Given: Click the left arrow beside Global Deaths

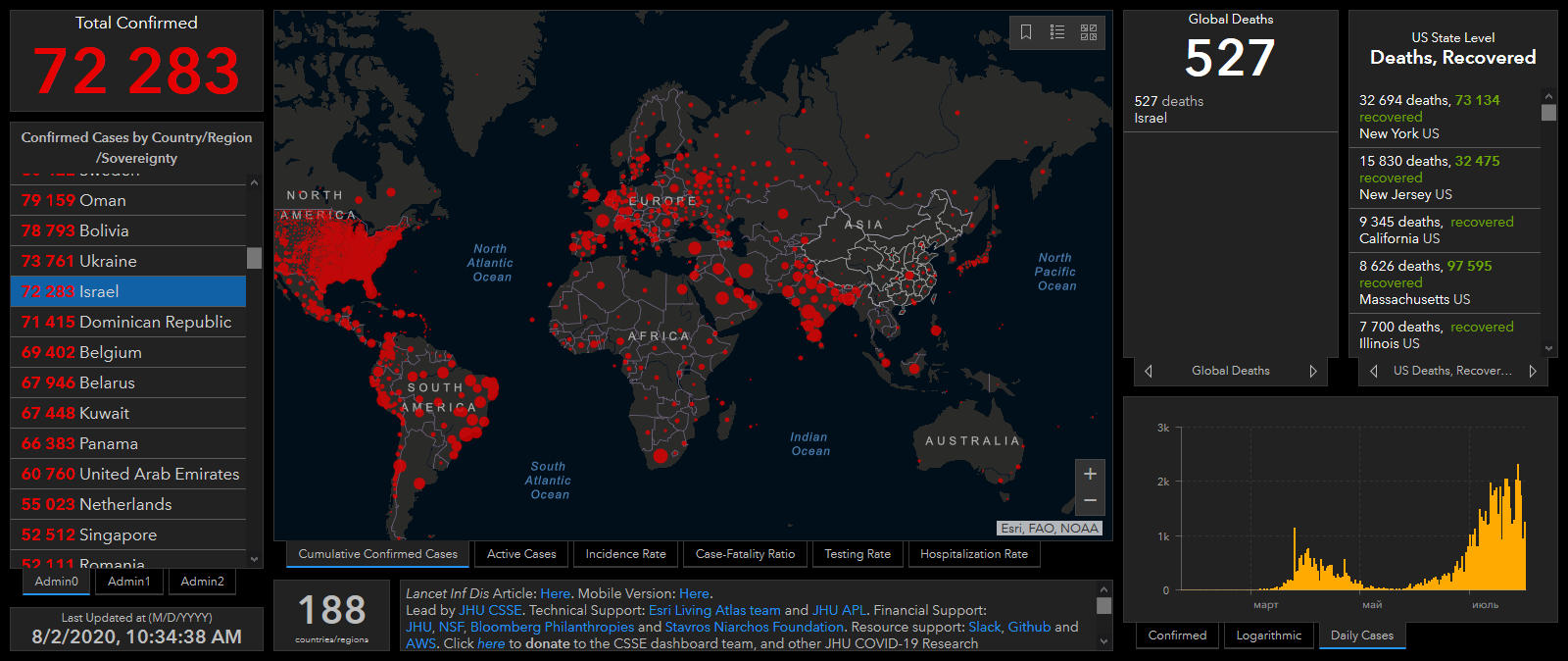Looking at the screenshot, I should [1149, 371].
